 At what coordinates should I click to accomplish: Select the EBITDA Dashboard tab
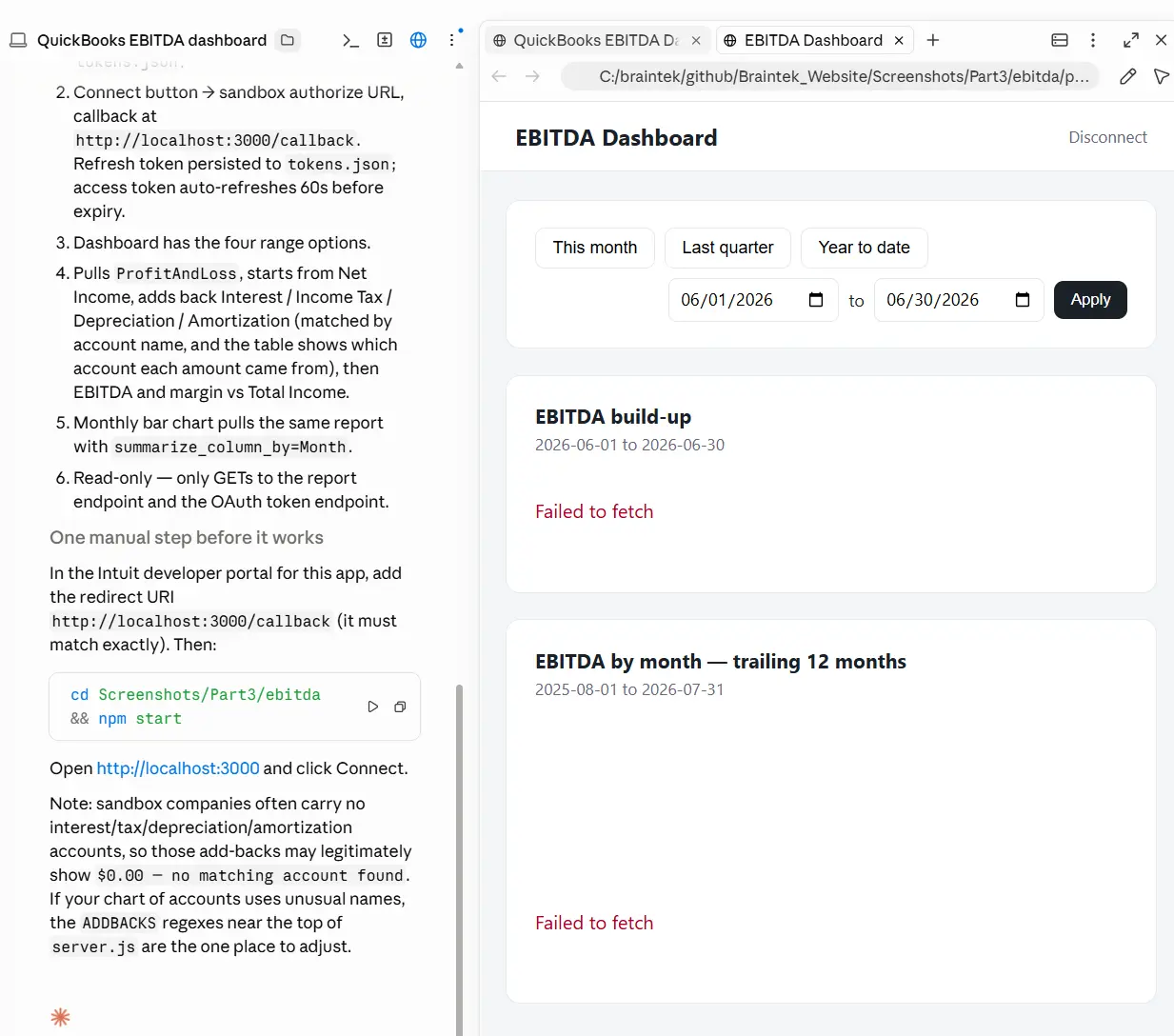pos(814,40)
